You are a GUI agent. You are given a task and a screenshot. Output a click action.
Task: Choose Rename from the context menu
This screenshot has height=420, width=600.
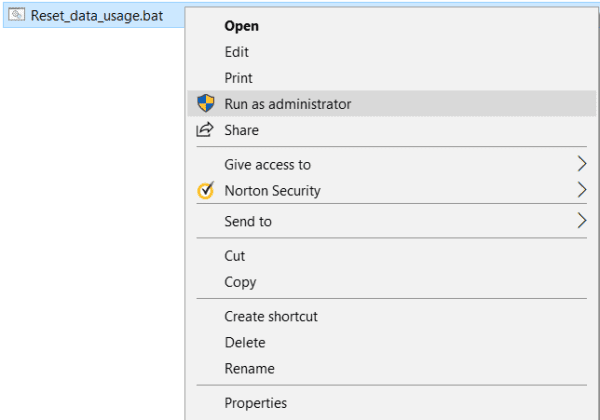click(x=249, y=368)
